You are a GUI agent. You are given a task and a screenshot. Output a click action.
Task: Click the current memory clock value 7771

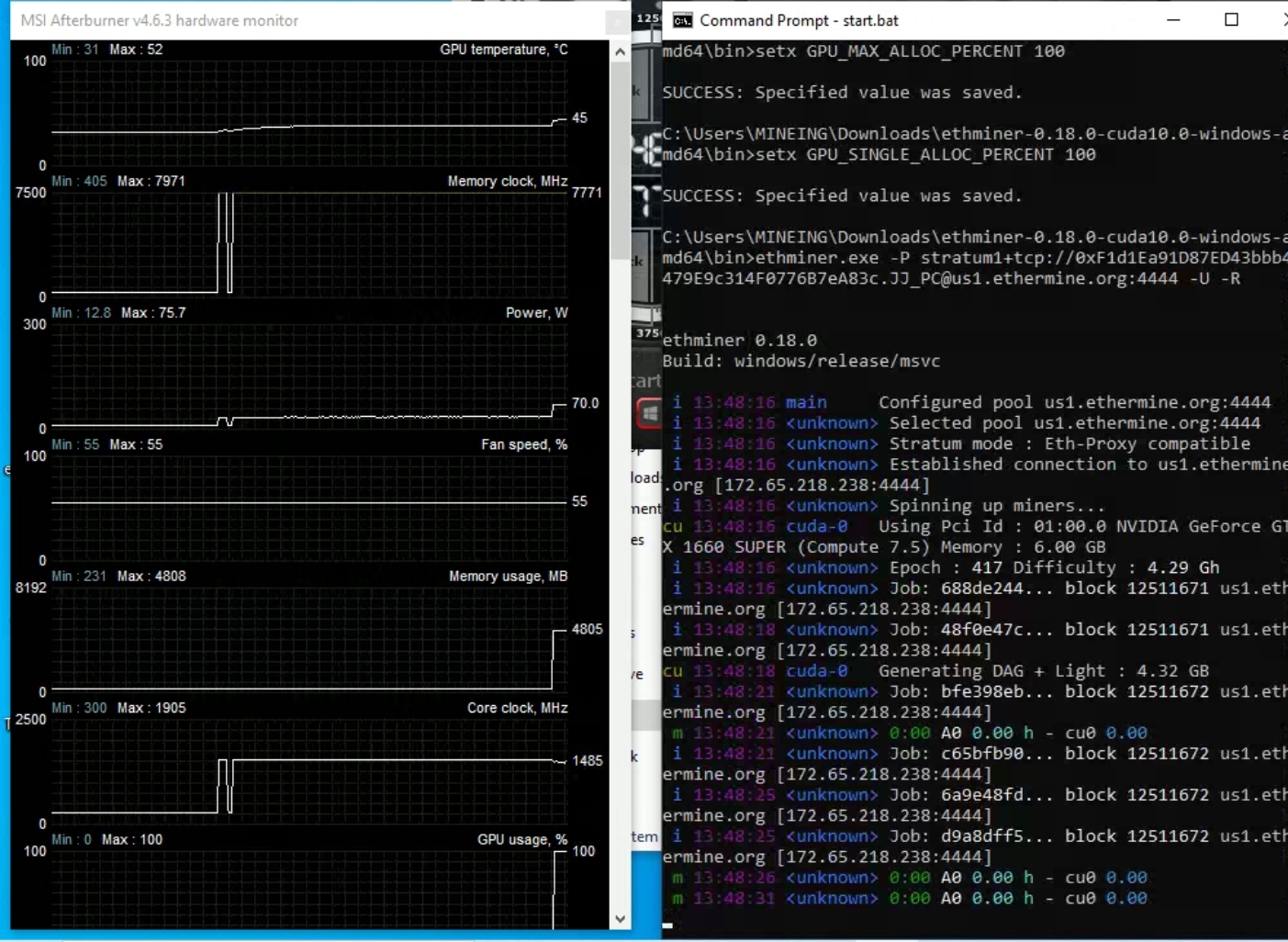coord(587,193)
